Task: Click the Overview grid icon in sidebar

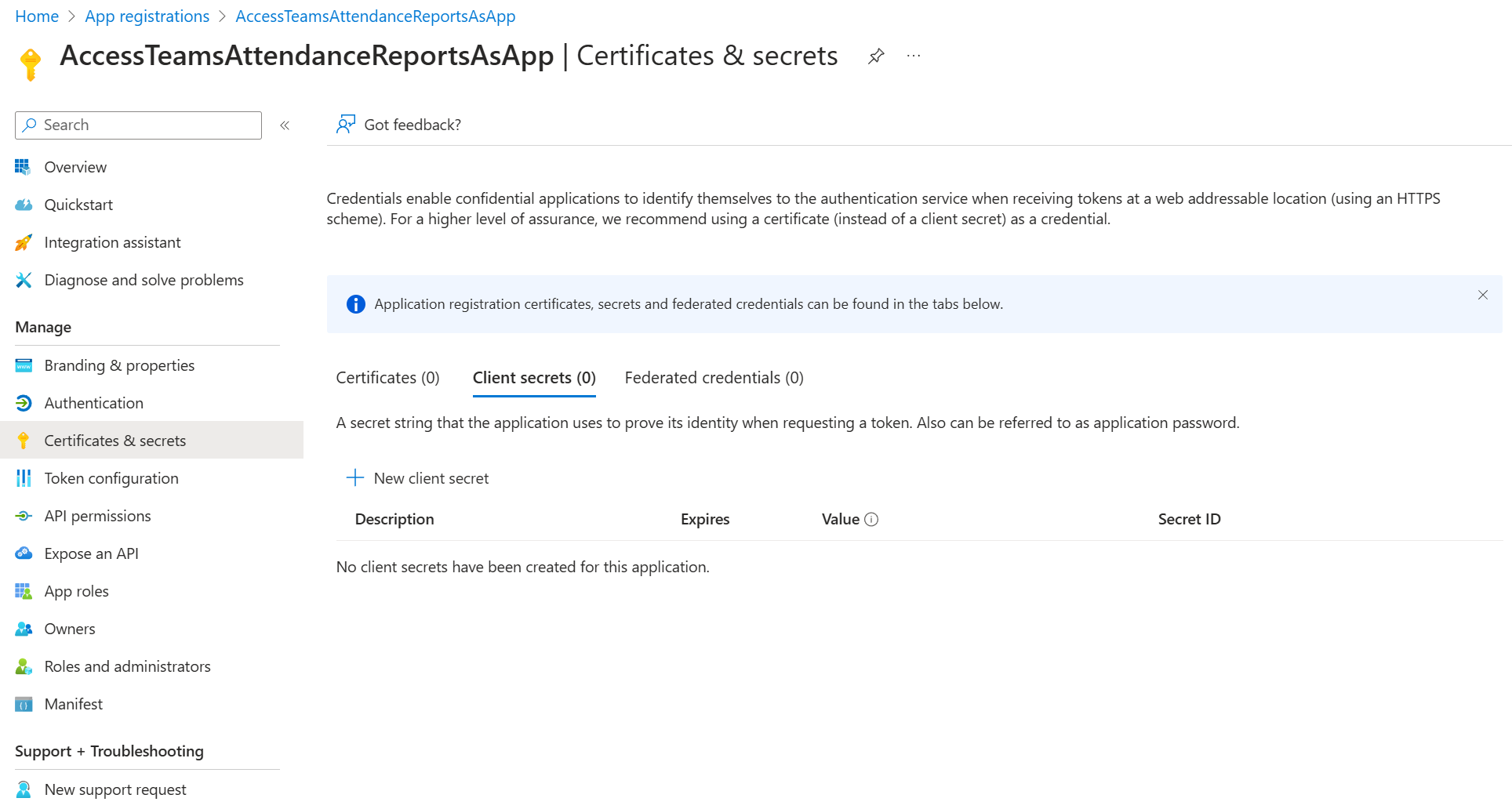Action: [24, 167]
